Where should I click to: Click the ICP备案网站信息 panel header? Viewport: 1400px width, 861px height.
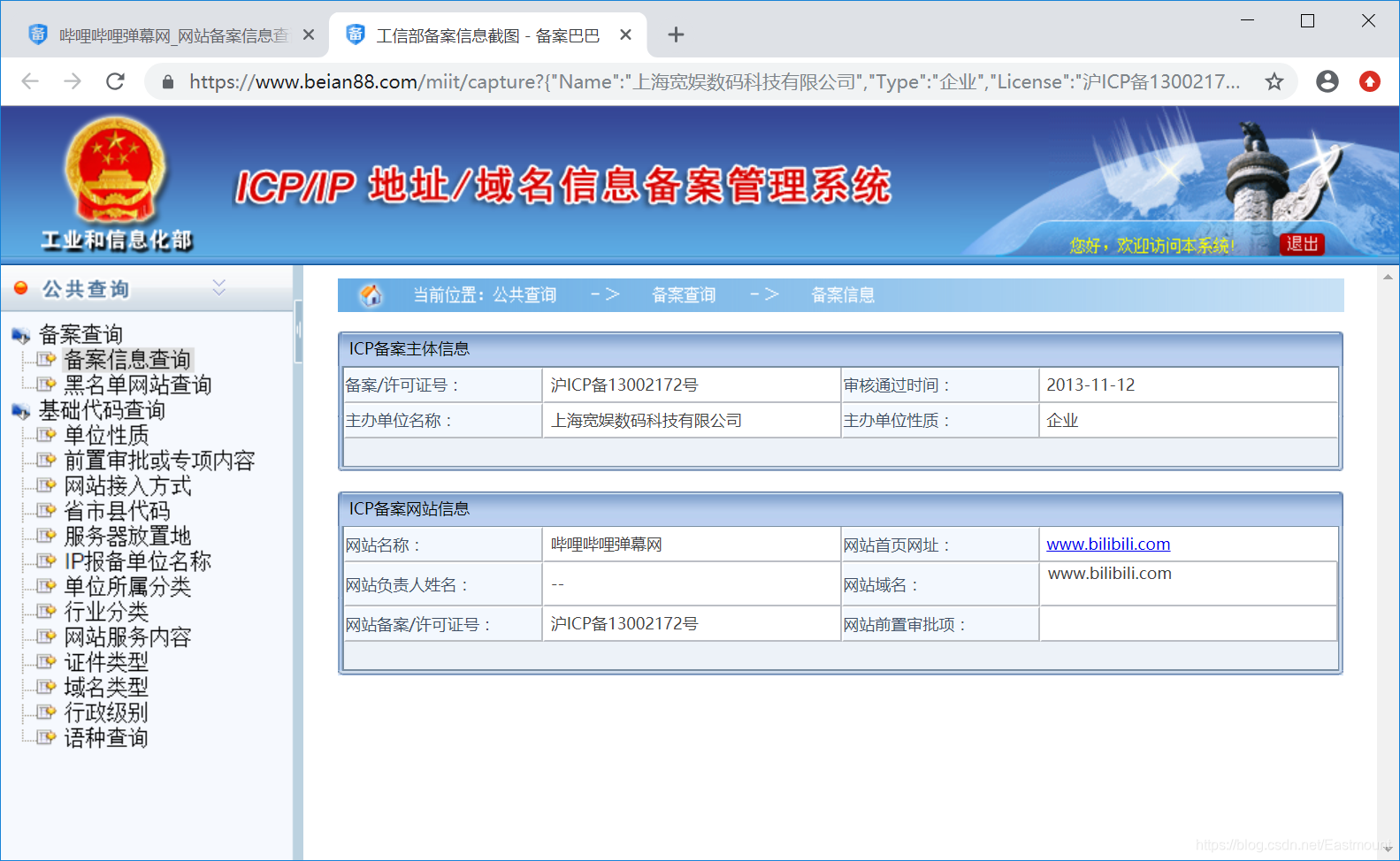coord(840,509)
